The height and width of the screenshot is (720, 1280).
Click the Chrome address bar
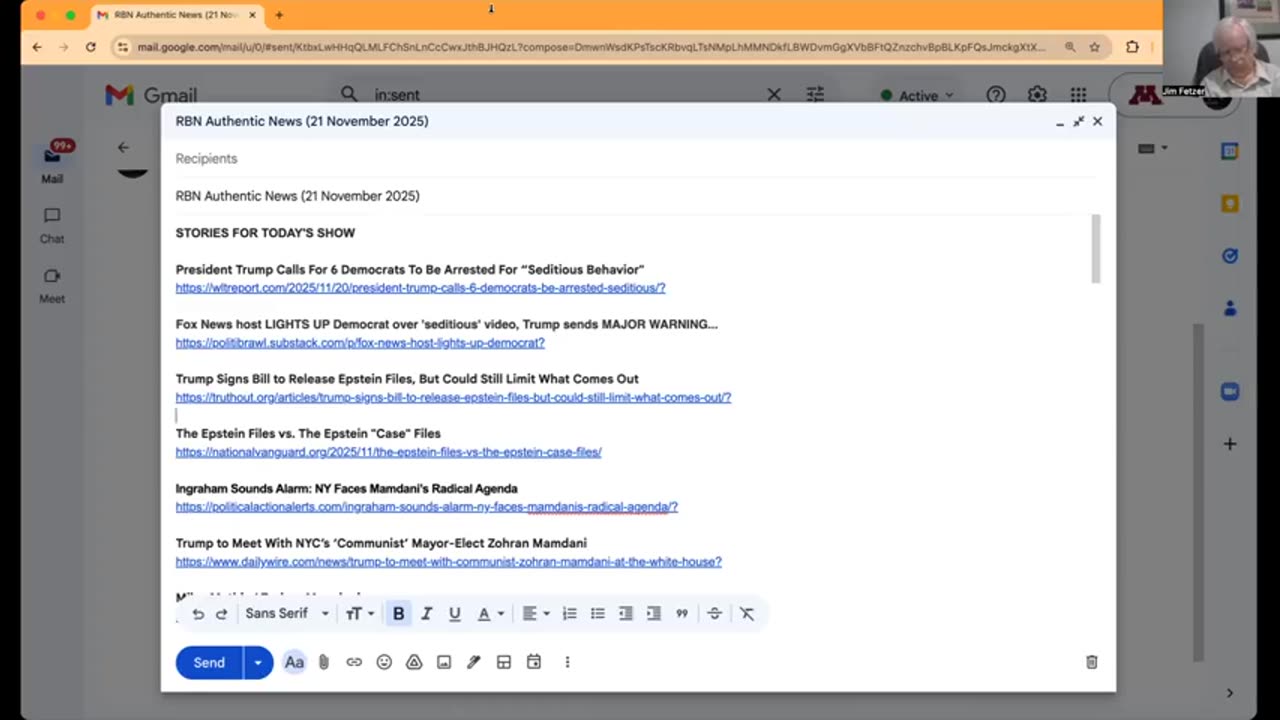click(590, 47)
